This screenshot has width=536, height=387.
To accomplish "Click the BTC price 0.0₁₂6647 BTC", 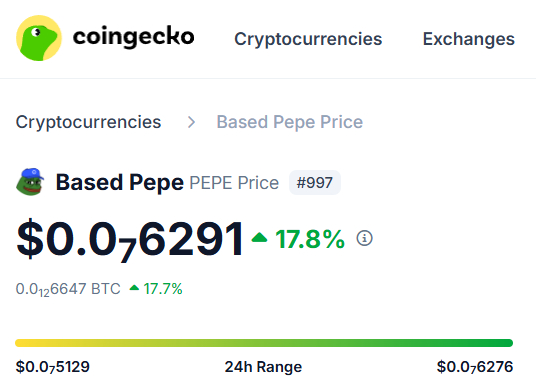I will point(68,289).
